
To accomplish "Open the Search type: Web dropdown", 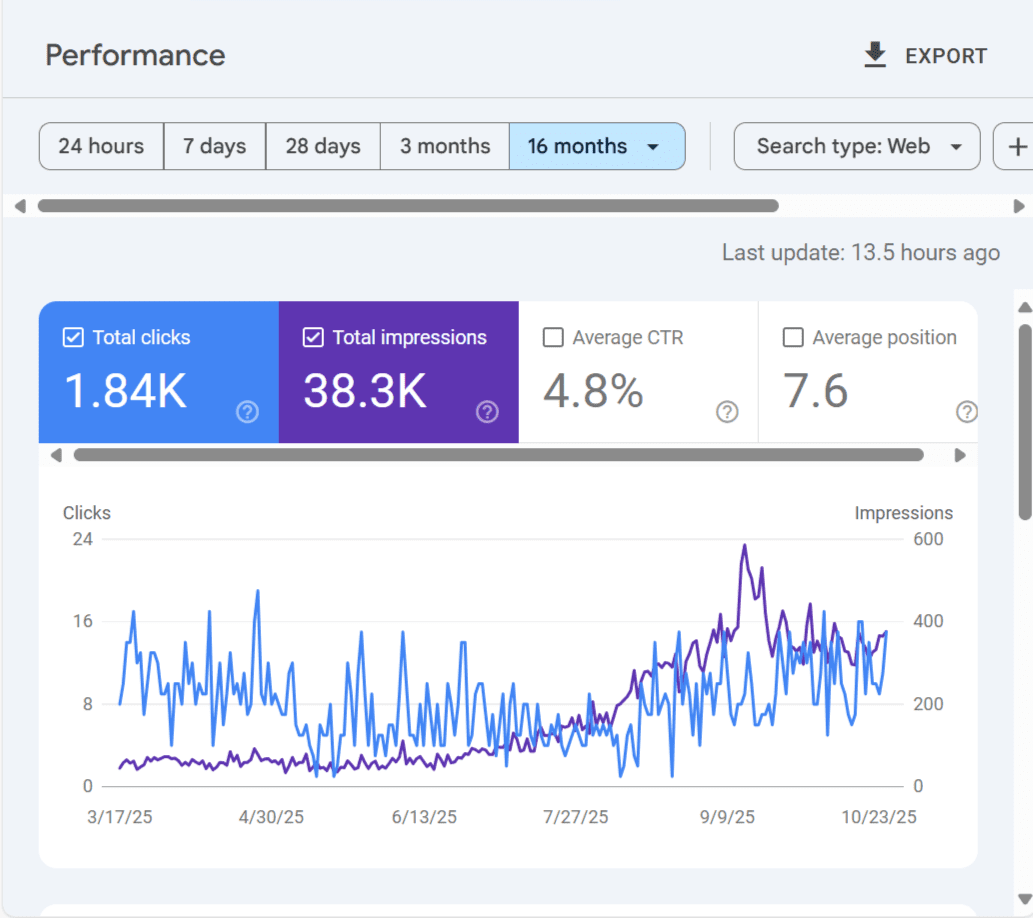I will click(857, 147).
